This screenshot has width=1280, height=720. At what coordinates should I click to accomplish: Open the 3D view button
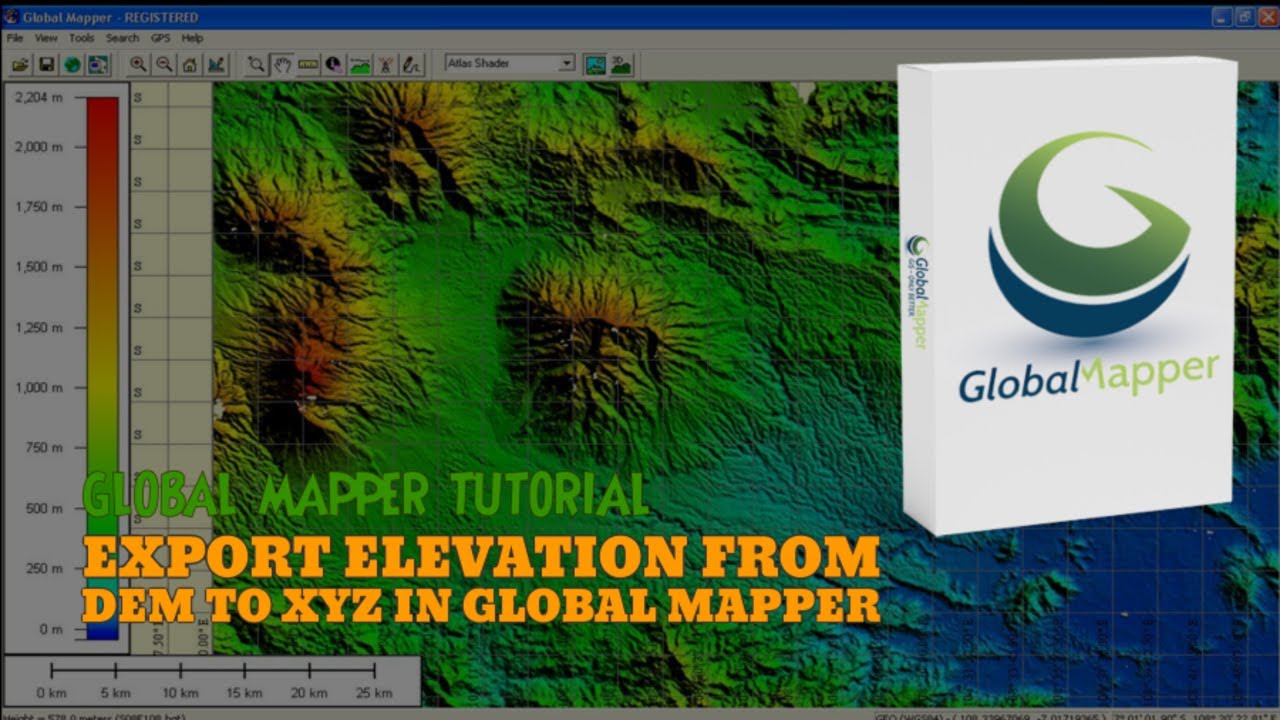621,64
